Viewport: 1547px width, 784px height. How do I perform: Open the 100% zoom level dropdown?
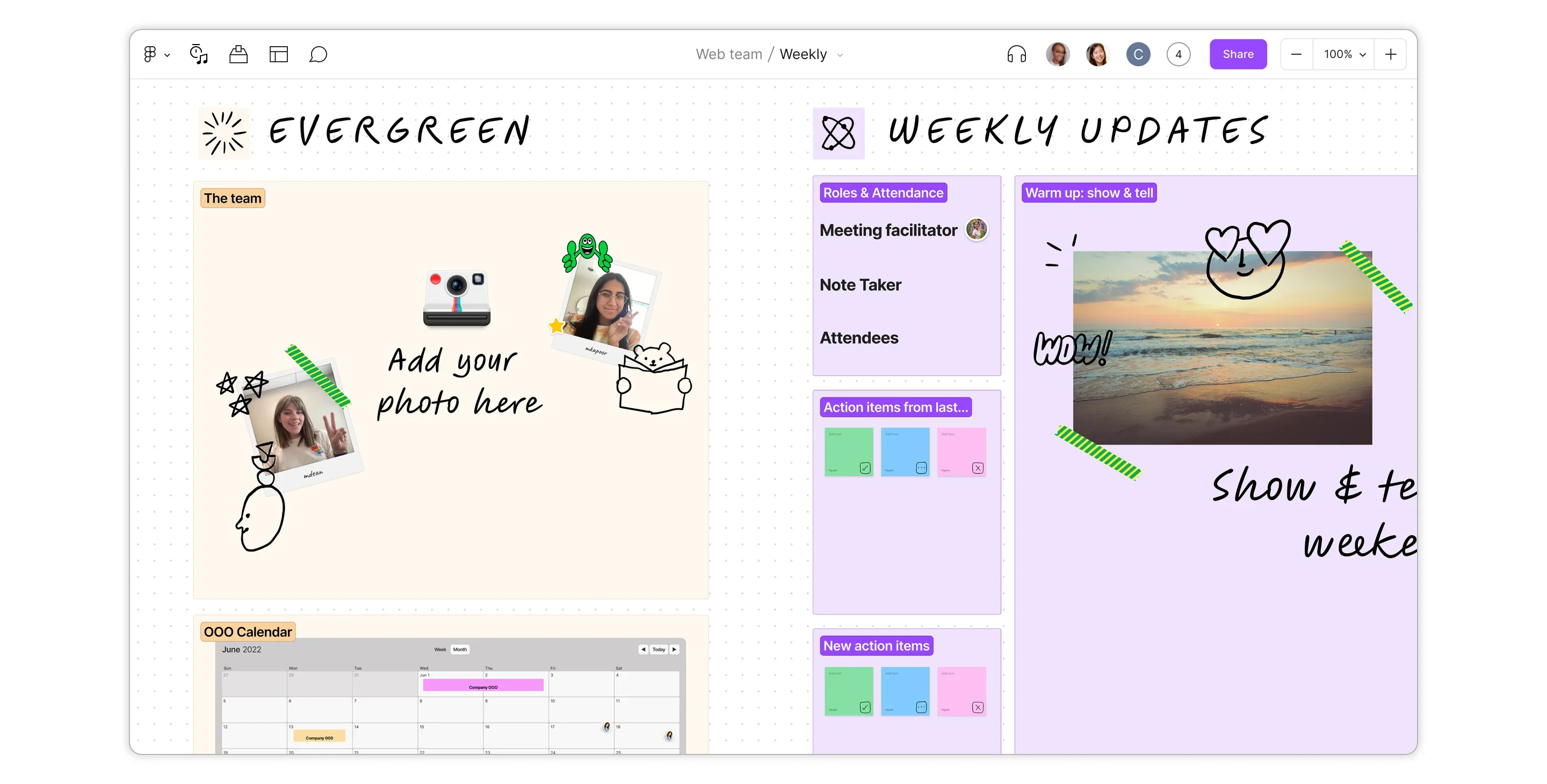tap(1343, 54)
